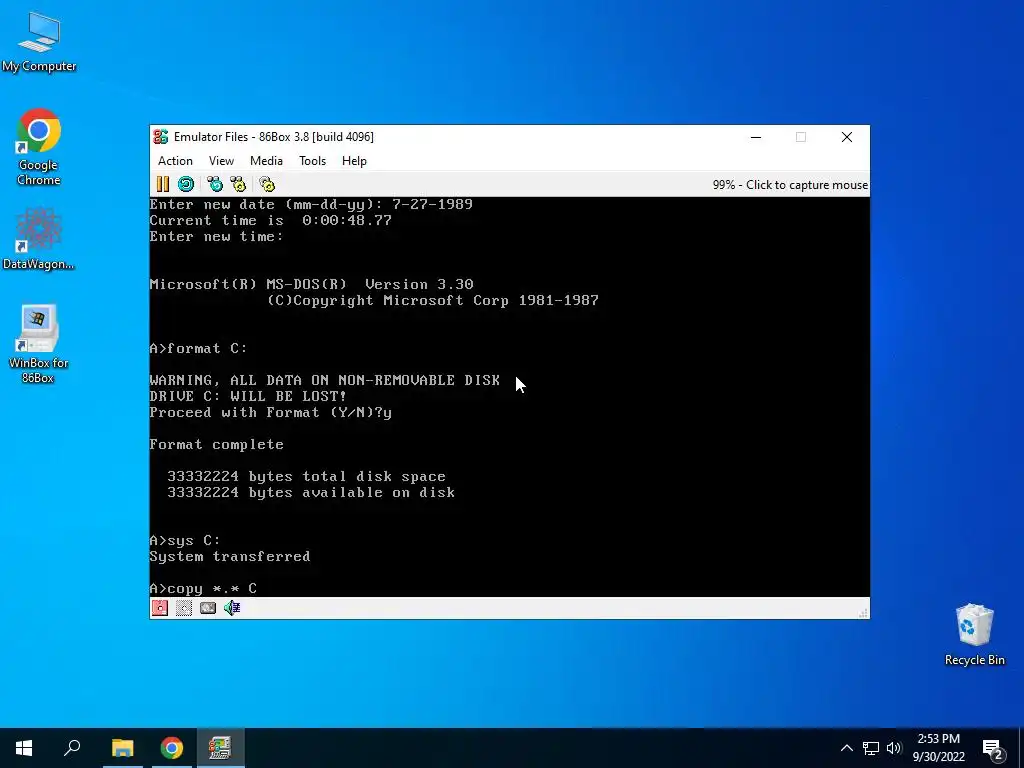Open the Windows Start menu
The width and height of the screenshot is (1024, 768).
coord(24,748)
